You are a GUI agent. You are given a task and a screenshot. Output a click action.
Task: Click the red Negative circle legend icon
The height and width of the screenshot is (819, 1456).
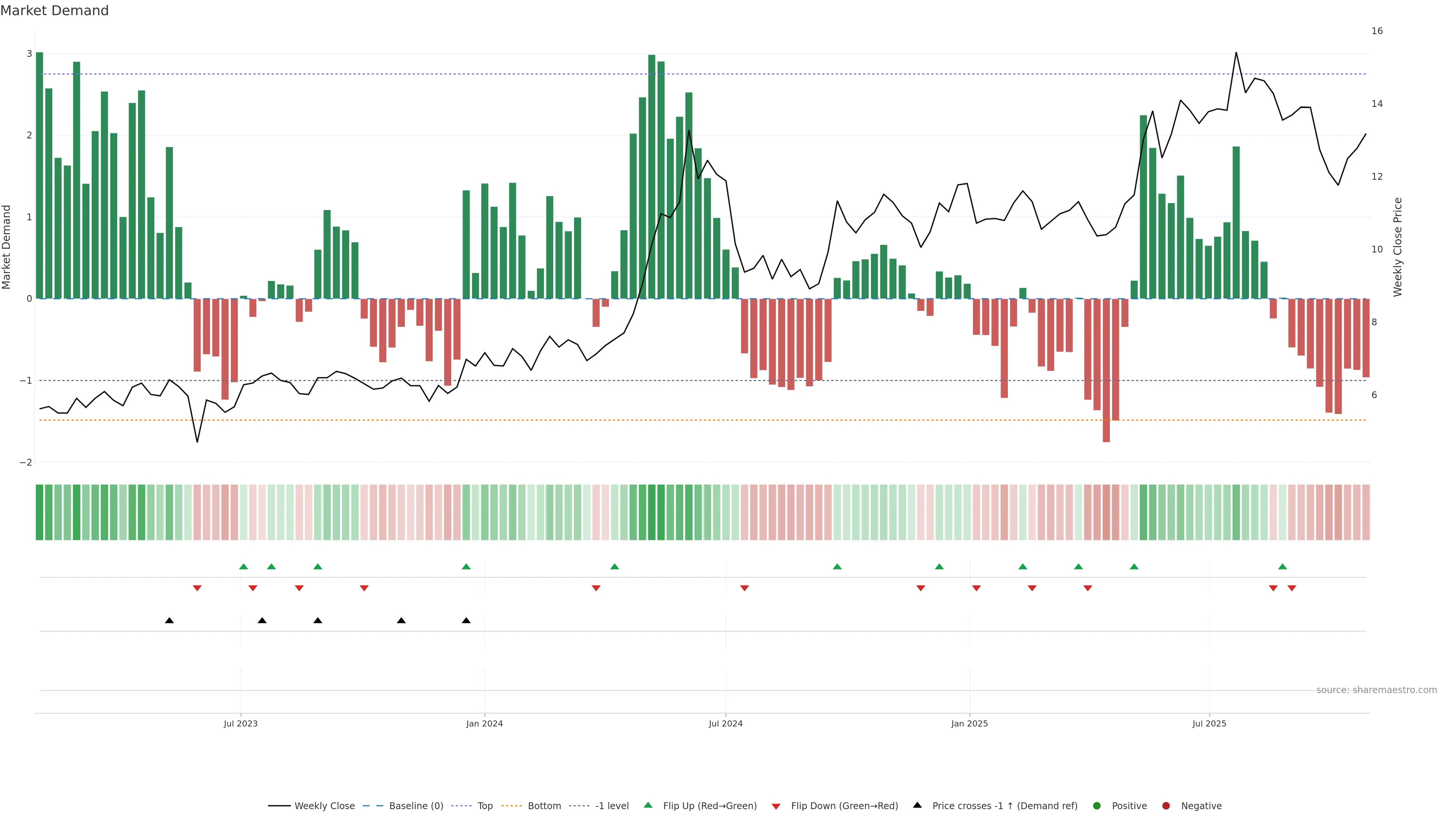point(1166,806)
